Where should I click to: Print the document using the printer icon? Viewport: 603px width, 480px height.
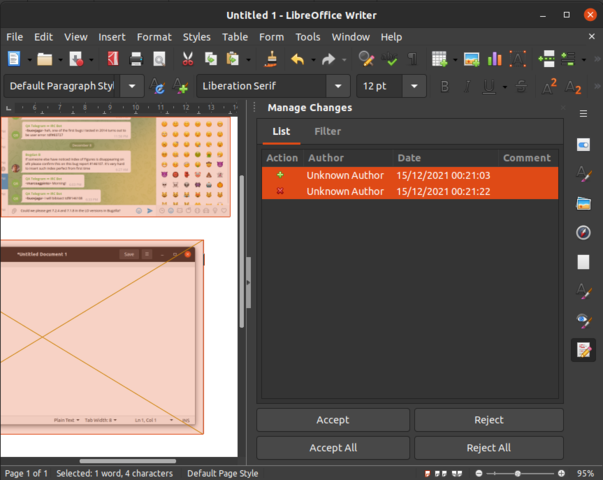136,59
